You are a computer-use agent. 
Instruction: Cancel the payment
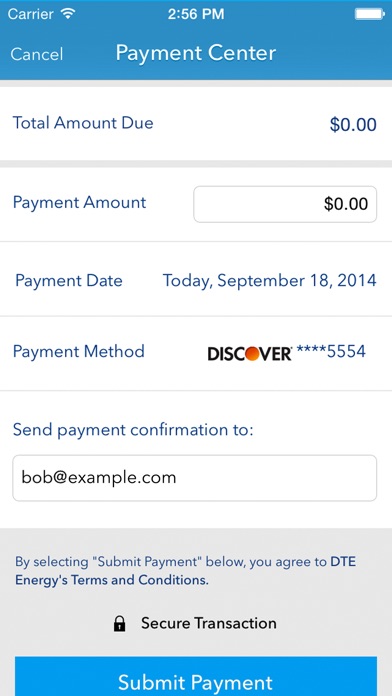tap(37, 54)
